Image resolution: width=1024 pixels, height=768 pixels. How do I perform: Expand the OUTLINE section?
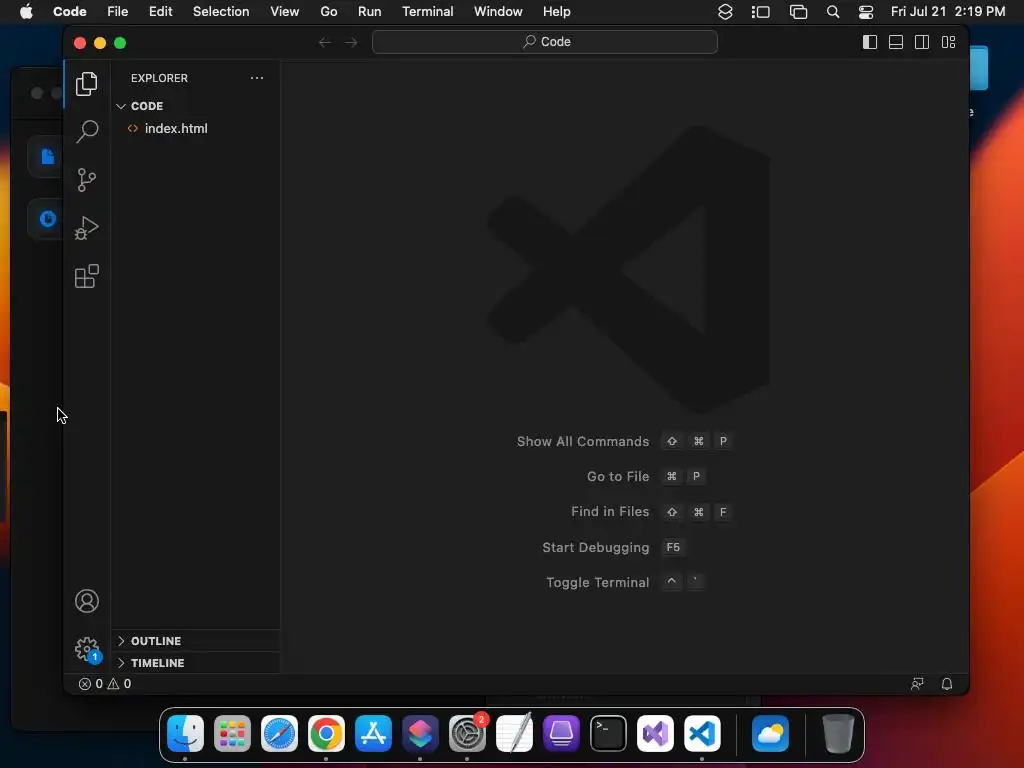tap(196, 641)
